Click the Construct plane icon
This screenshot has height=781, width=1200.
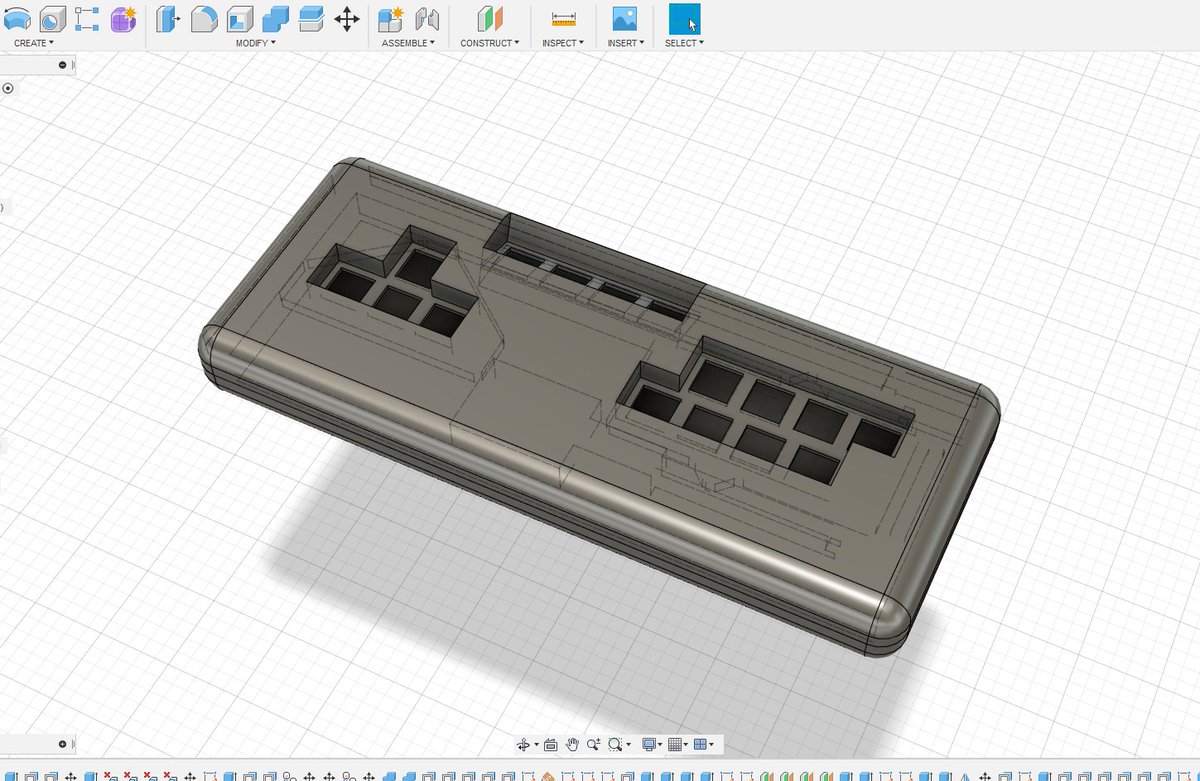tap(489, 18)
